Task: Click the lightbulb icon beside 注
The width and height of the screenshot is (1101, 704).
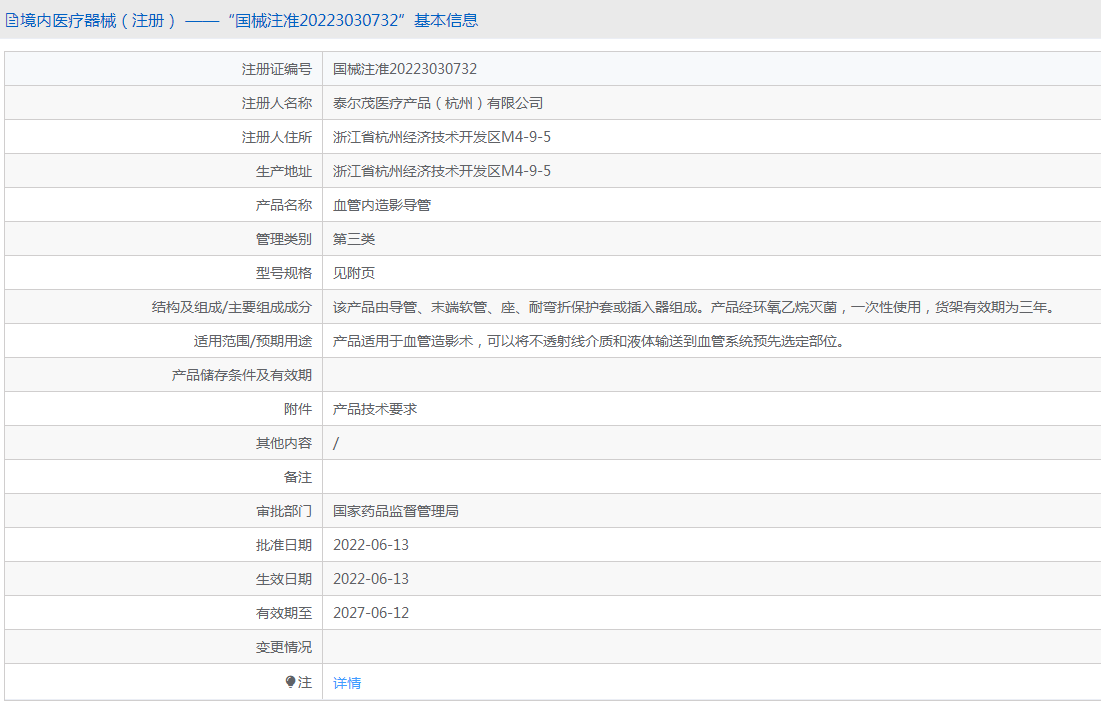Action: [291, 682]
